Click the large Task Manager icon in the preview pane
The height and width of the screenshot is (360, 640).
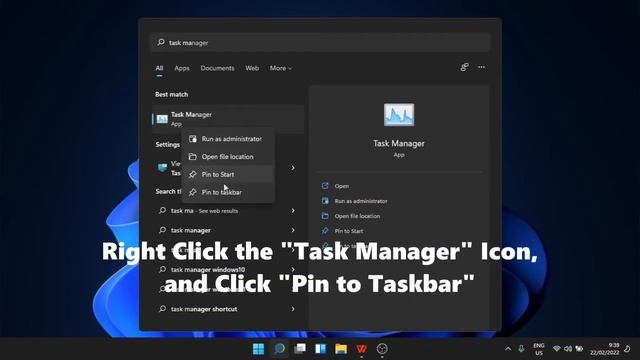pyautogui.click(x=399, y=115)
